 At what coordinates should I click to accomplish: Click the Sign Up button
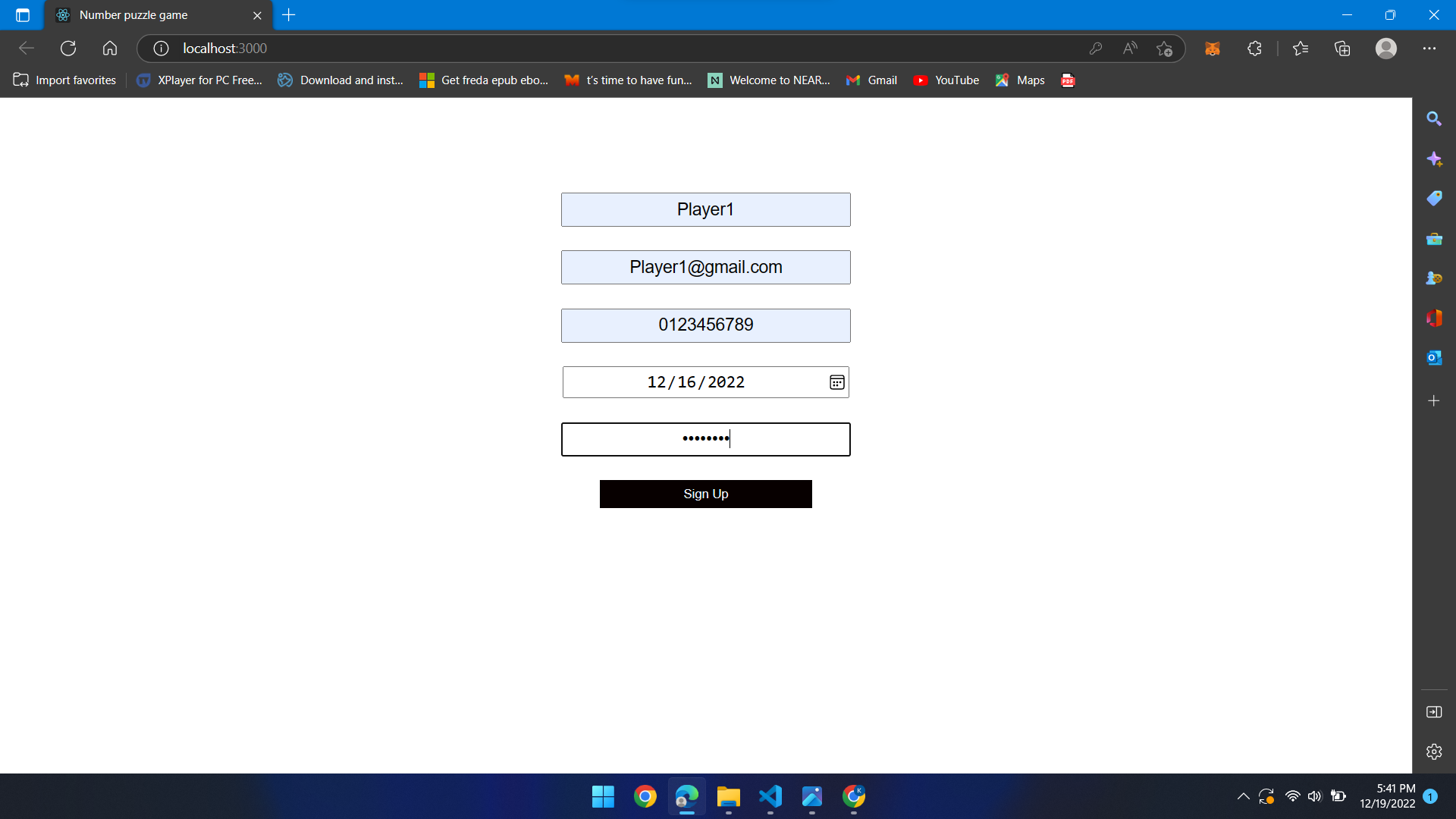[705, 493]
